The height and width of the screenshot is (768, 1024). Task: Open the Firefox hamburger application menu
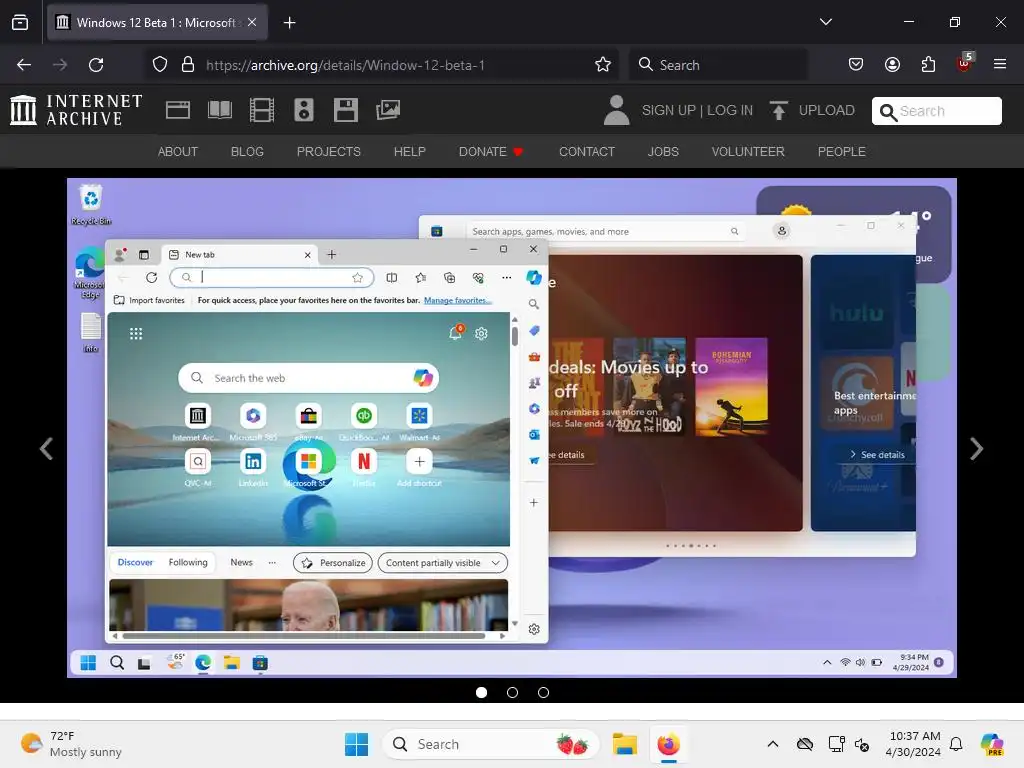[x=1000, y=65]
